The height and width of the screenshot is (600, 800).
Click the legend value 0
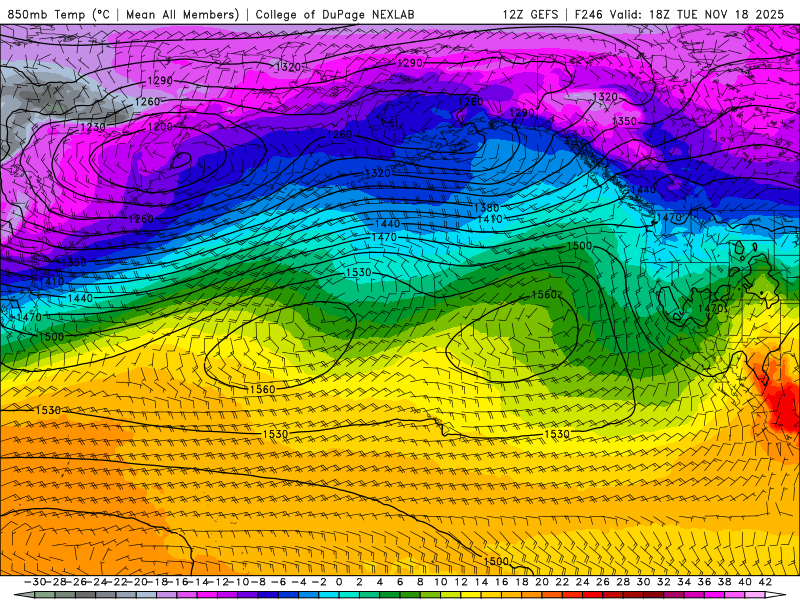click(x=339, y=582)
